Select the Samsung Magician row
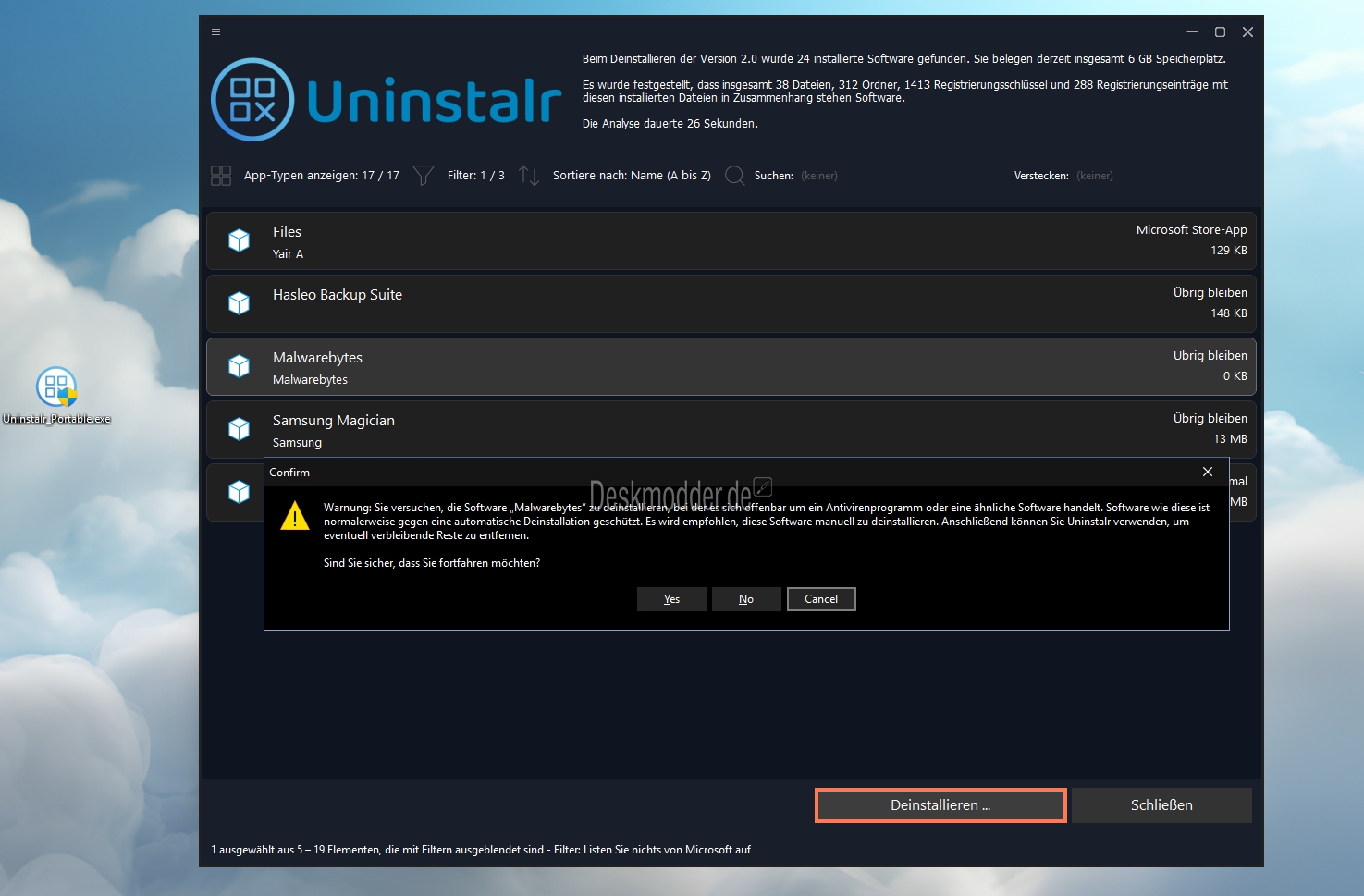The height and width of the screenshot is (896, 1364). [x=731, y=430]
